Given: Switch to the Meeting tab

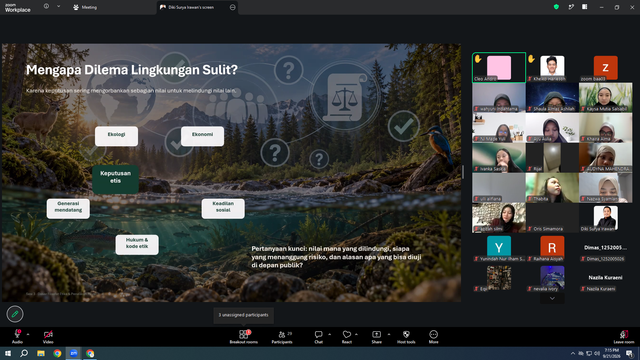Looking at the screenshot, I should (85, 7).
